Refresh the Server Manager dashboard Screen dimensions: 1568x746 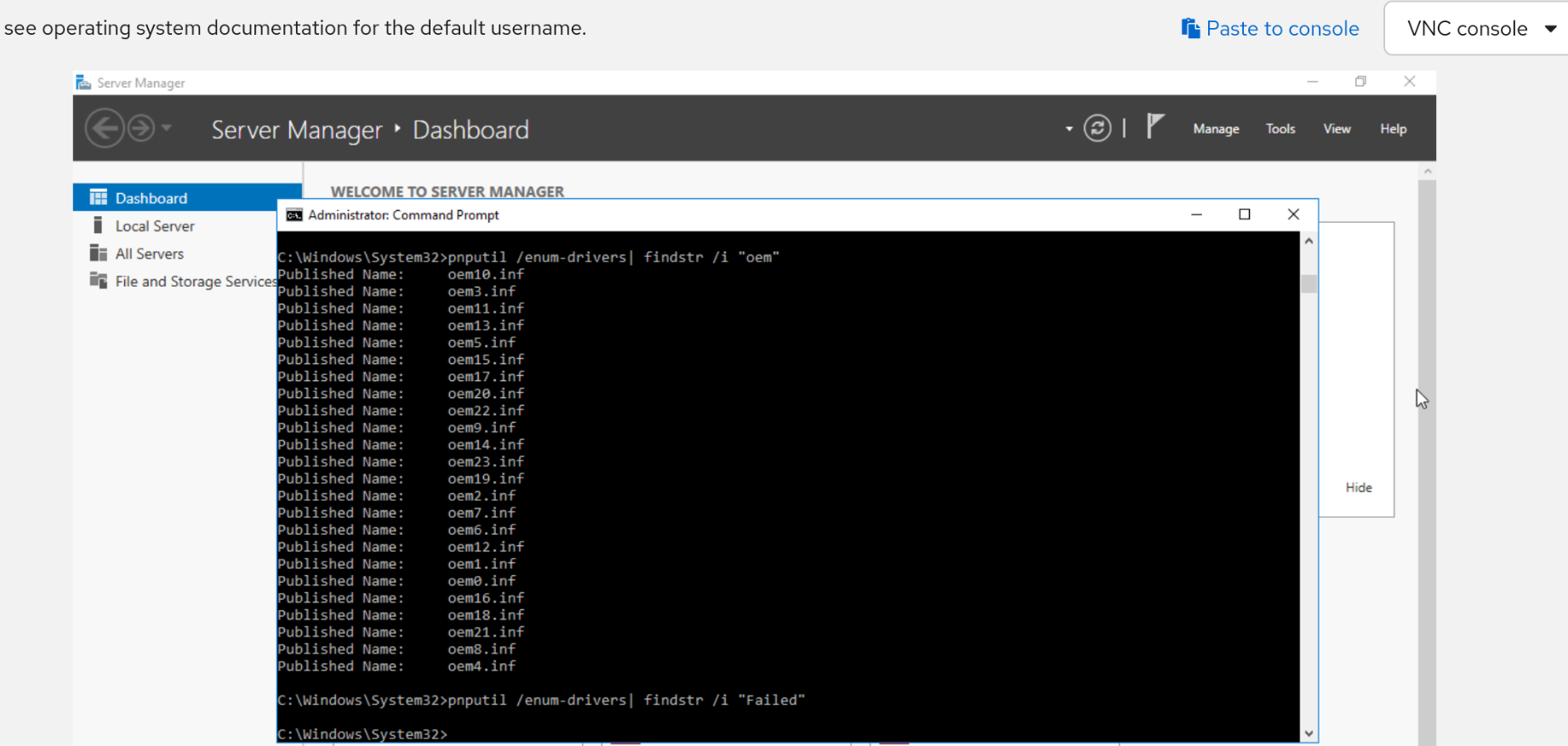(1098, 128)
